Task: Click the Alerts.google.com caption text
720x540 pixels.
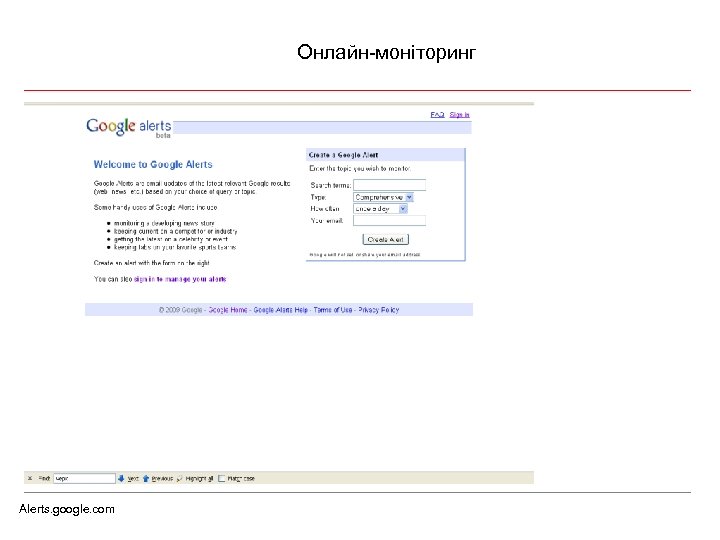Action: click(67, 509)
